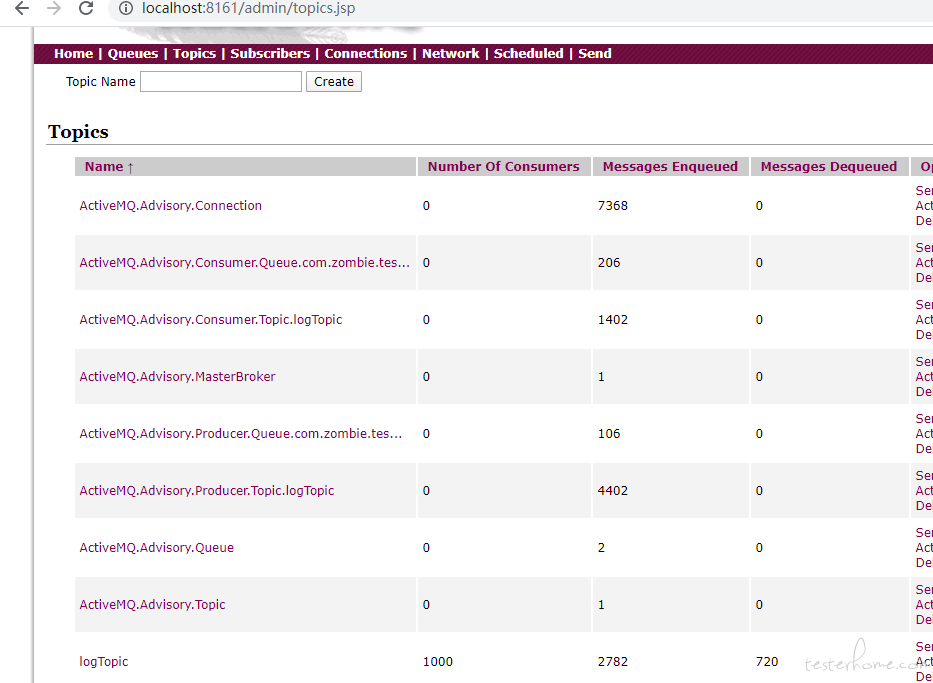Open the Network menu item
The width and height of the screenshot is (933, 683).
pos(450,54)
